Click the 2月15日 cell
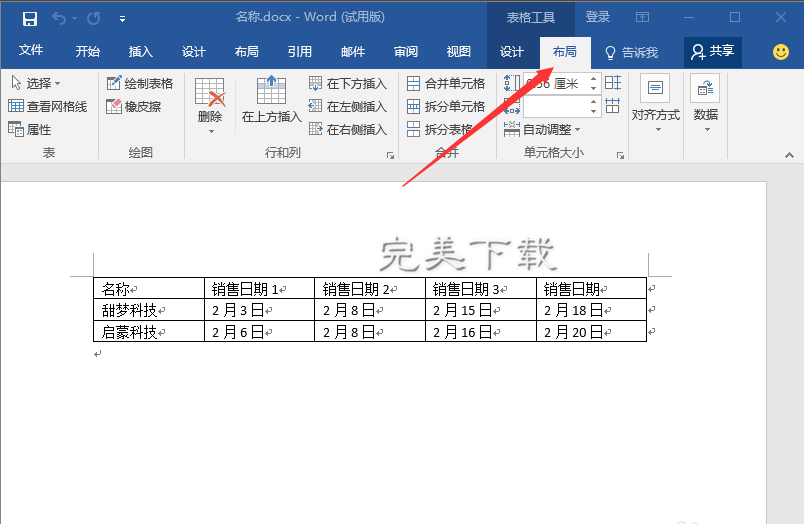Image resolution: width=804 pixels, height=524 pixels. coord(480,310)
